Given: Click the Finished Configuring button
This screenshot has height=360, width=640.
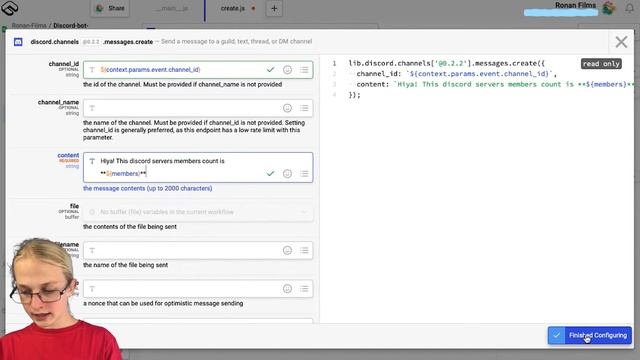Looking at the screenshot, I should 590,335.
